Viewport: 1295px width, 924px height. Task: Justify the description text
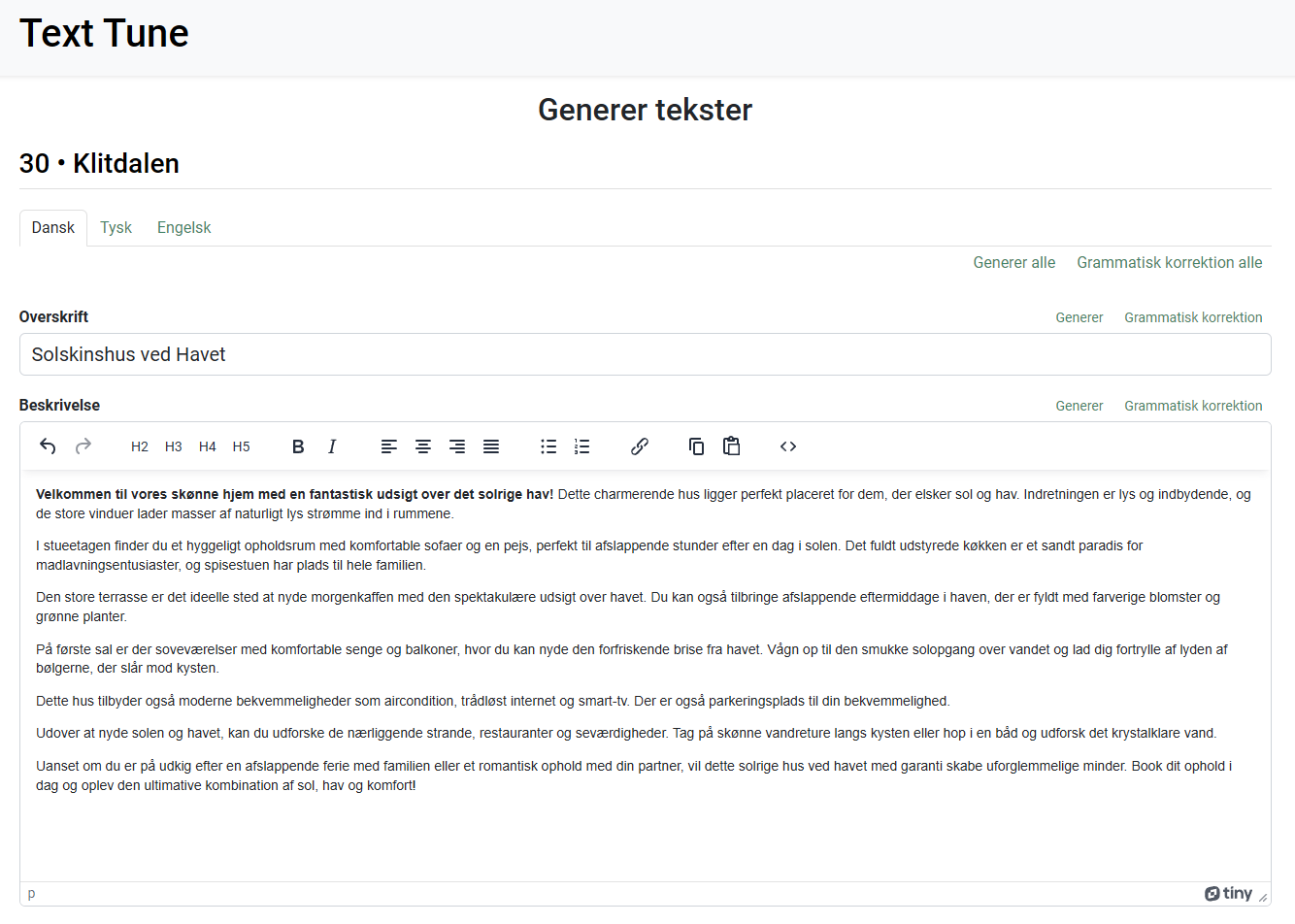[x=491, y=446]
